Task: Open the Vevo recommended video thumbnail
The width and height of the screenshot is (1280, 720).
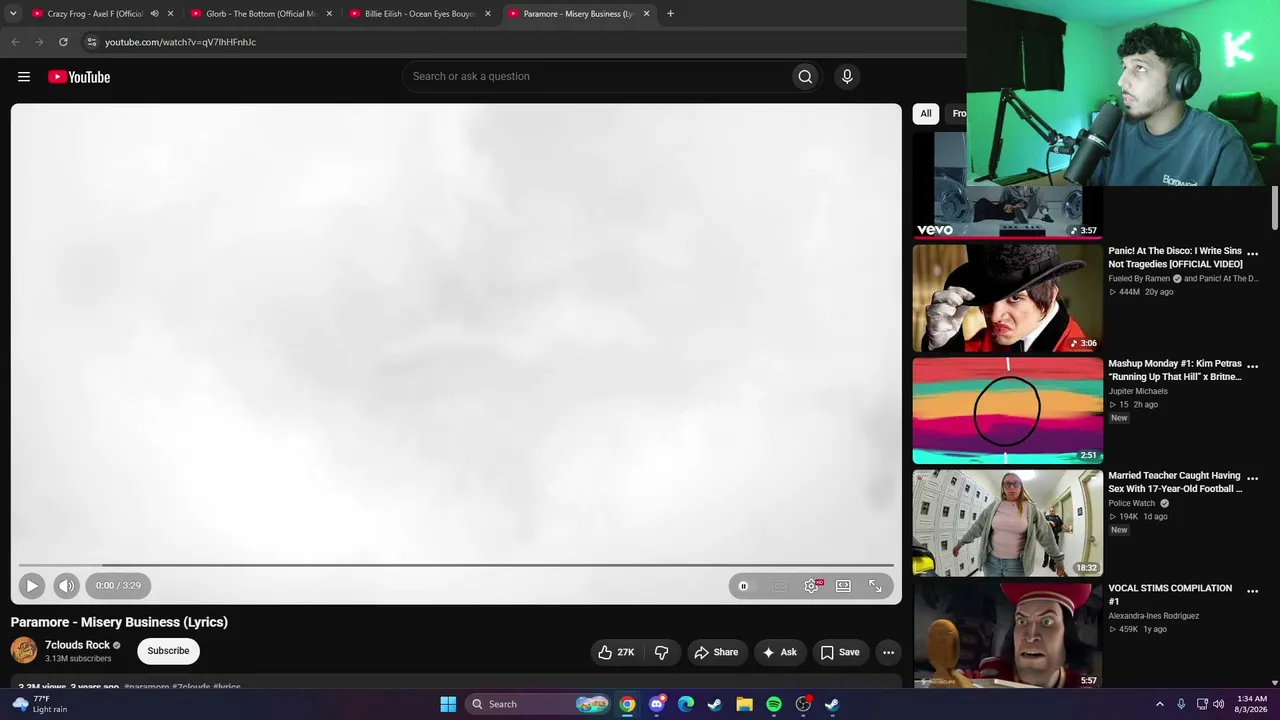Action: click(x=1008, y=185)
